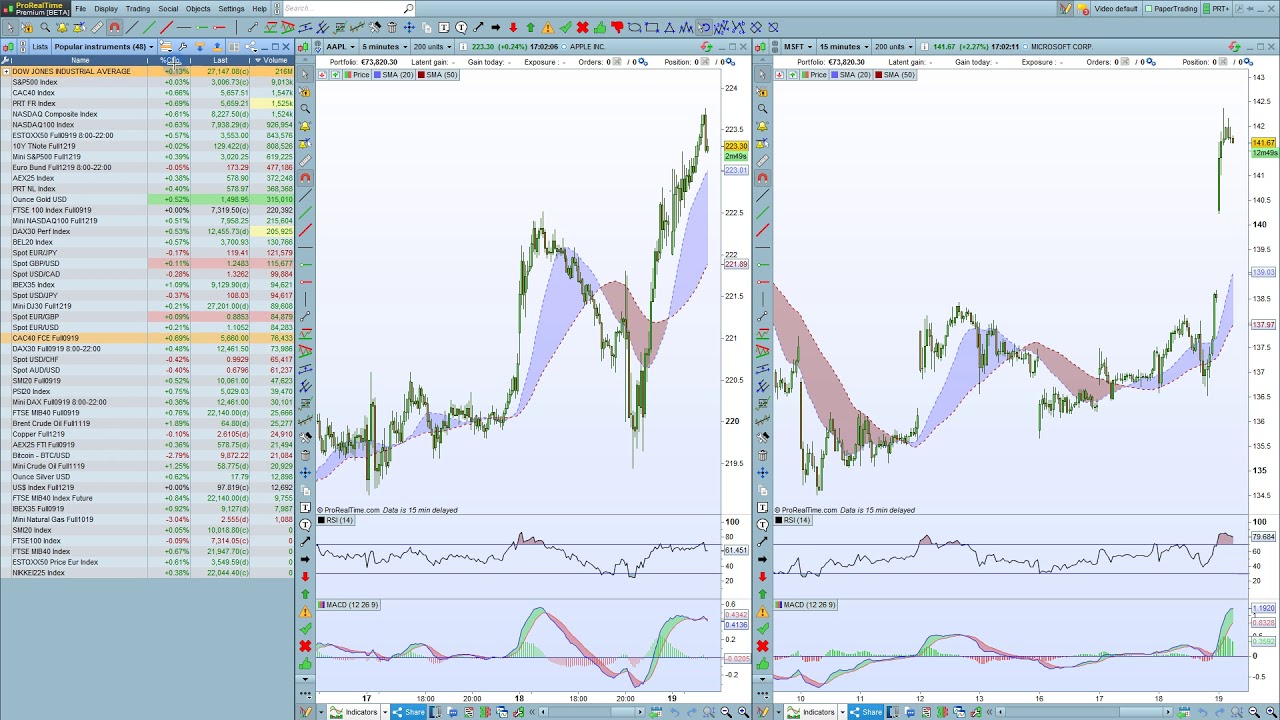1280x720 pixels.
Task: Toggle the PaperTrading checkbox
Action: point(1149,9)
